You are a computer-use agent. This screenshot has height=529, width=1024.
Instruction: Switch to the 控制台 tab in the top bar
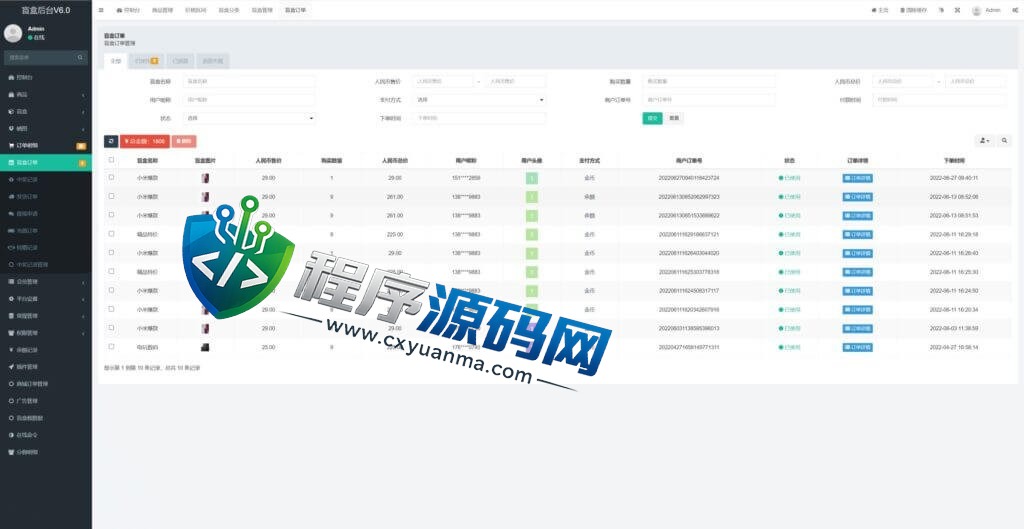[x=128, y=10]
